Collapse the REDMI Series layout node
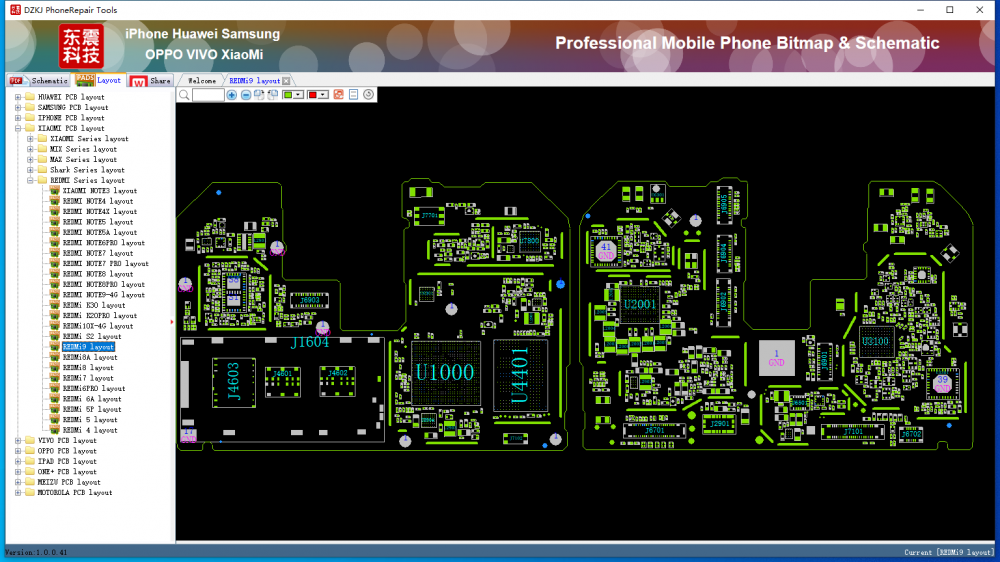Viewport: 1000px width, 562px height. 30,180
